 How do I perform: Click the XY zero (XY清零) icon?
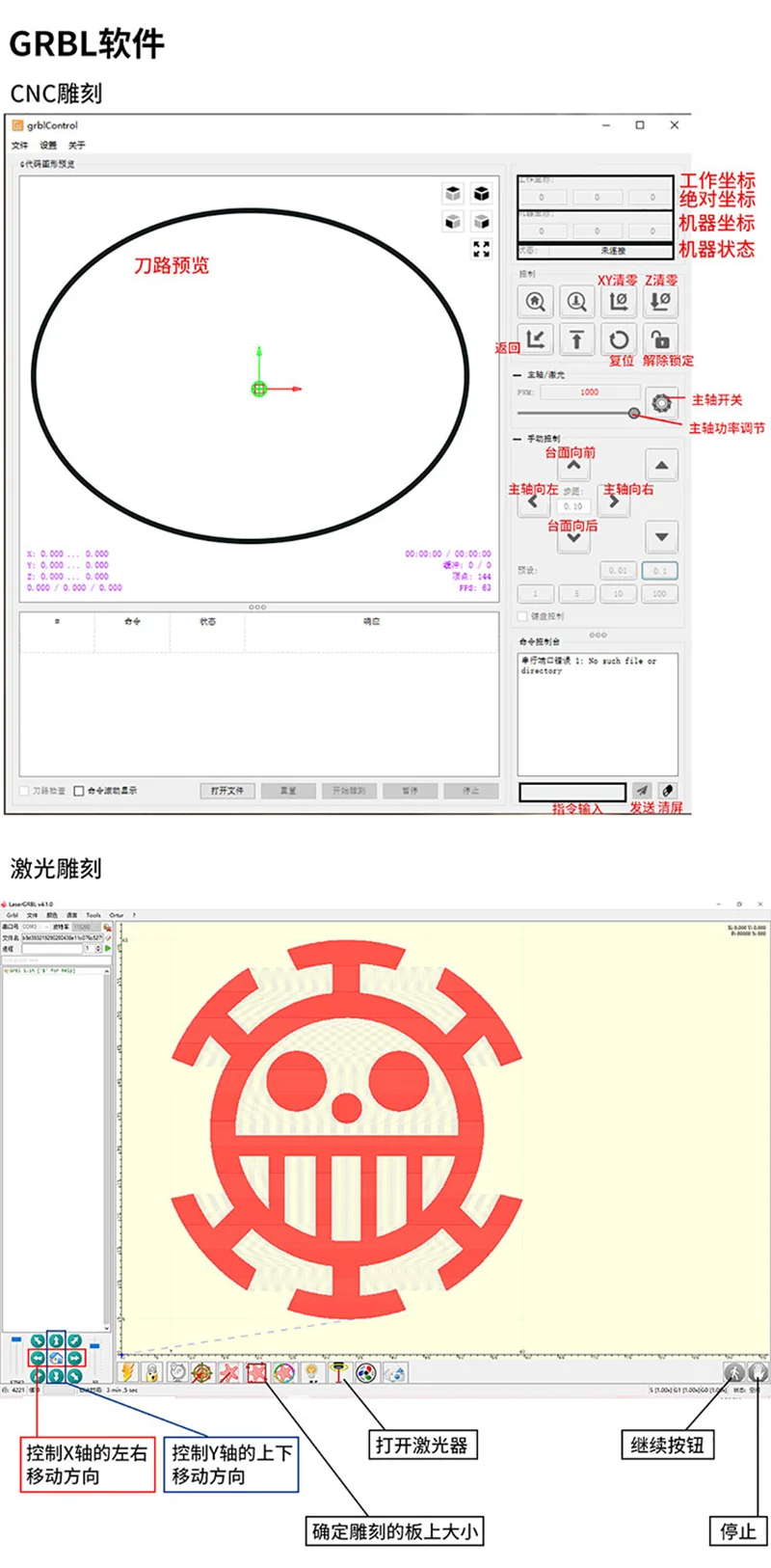(x=619, y=301)
